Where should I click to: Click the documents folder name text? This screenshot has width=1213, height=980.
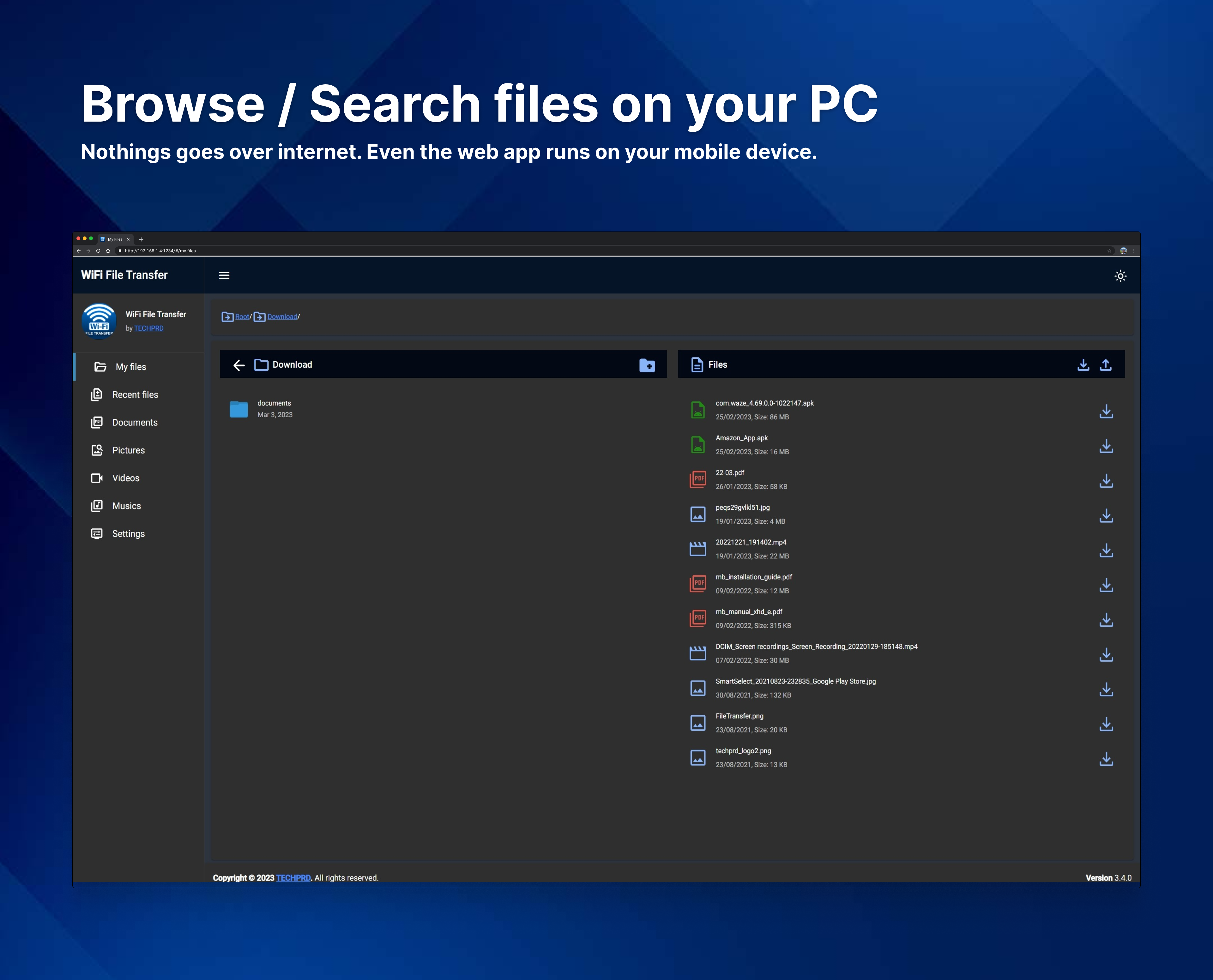coord(274,403)
